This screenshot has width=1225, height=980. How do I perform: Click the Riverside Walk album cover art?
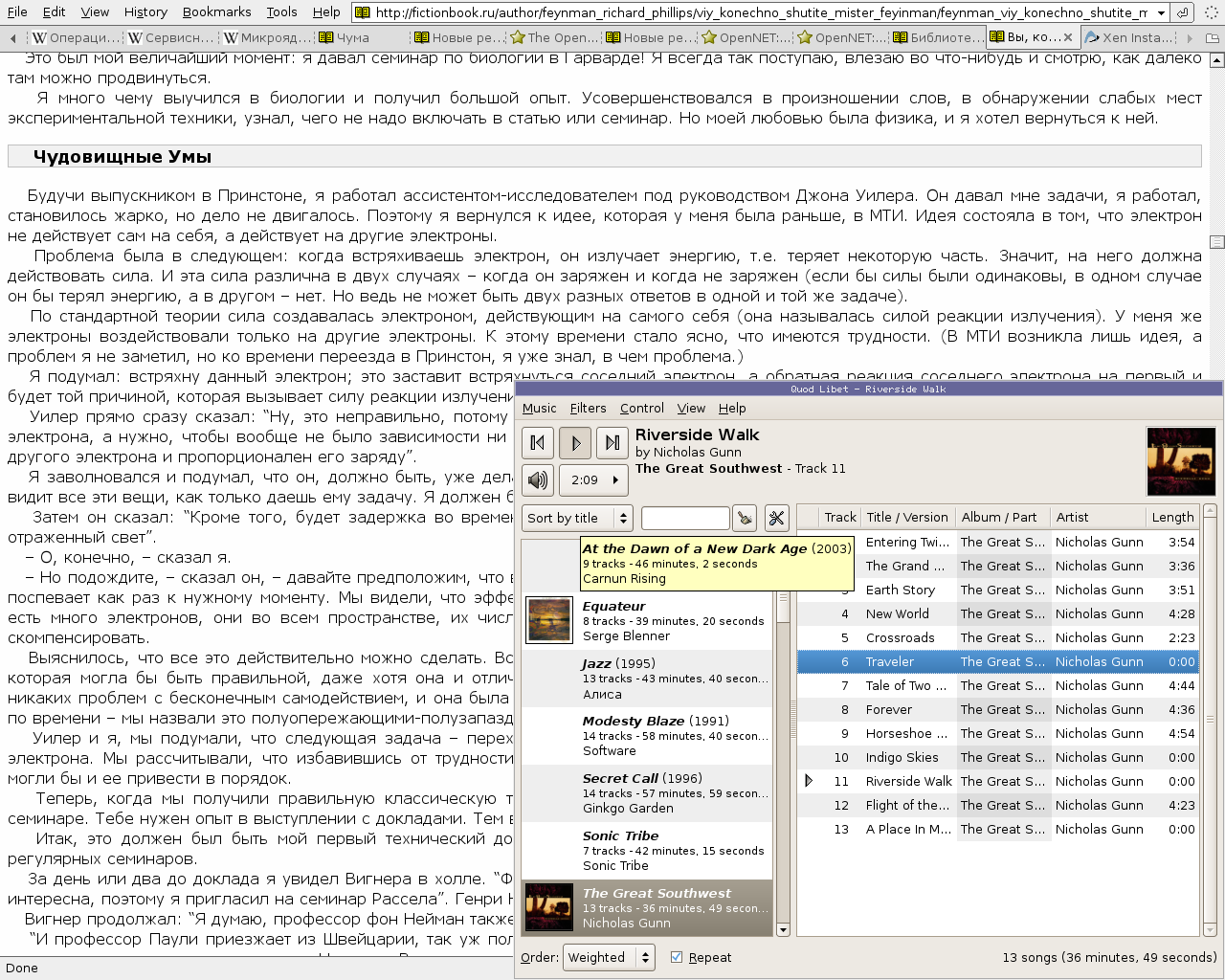[x=1173, y=461]
